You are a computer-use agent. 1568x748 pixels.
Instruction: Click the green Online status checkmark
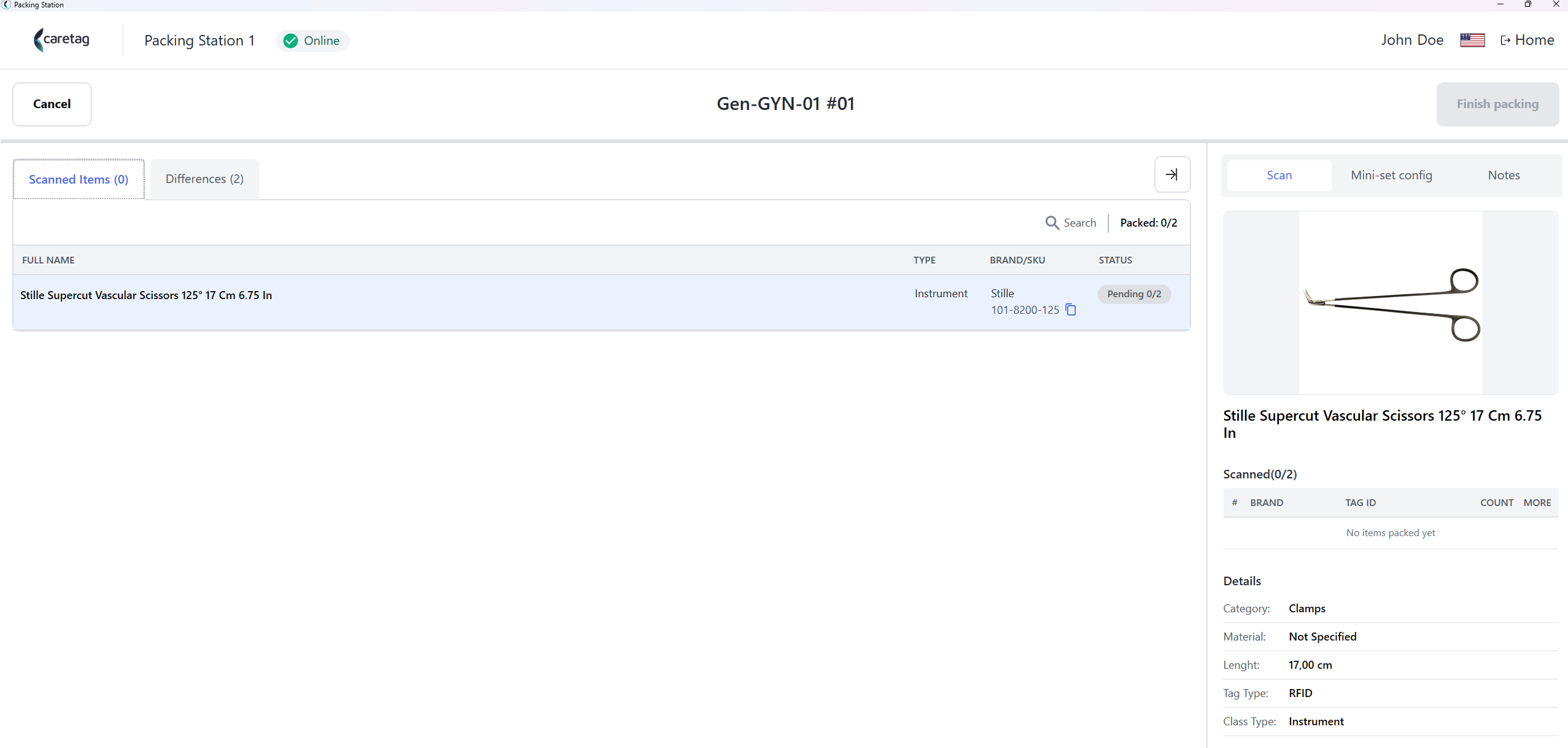291,41
